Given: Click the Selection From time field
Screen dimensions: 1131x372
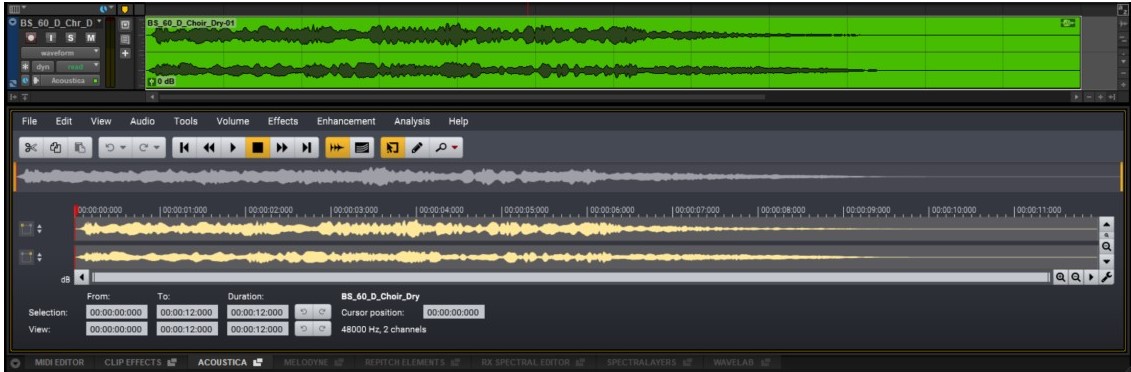Looking at the screenshot, I should click(117, 313).
